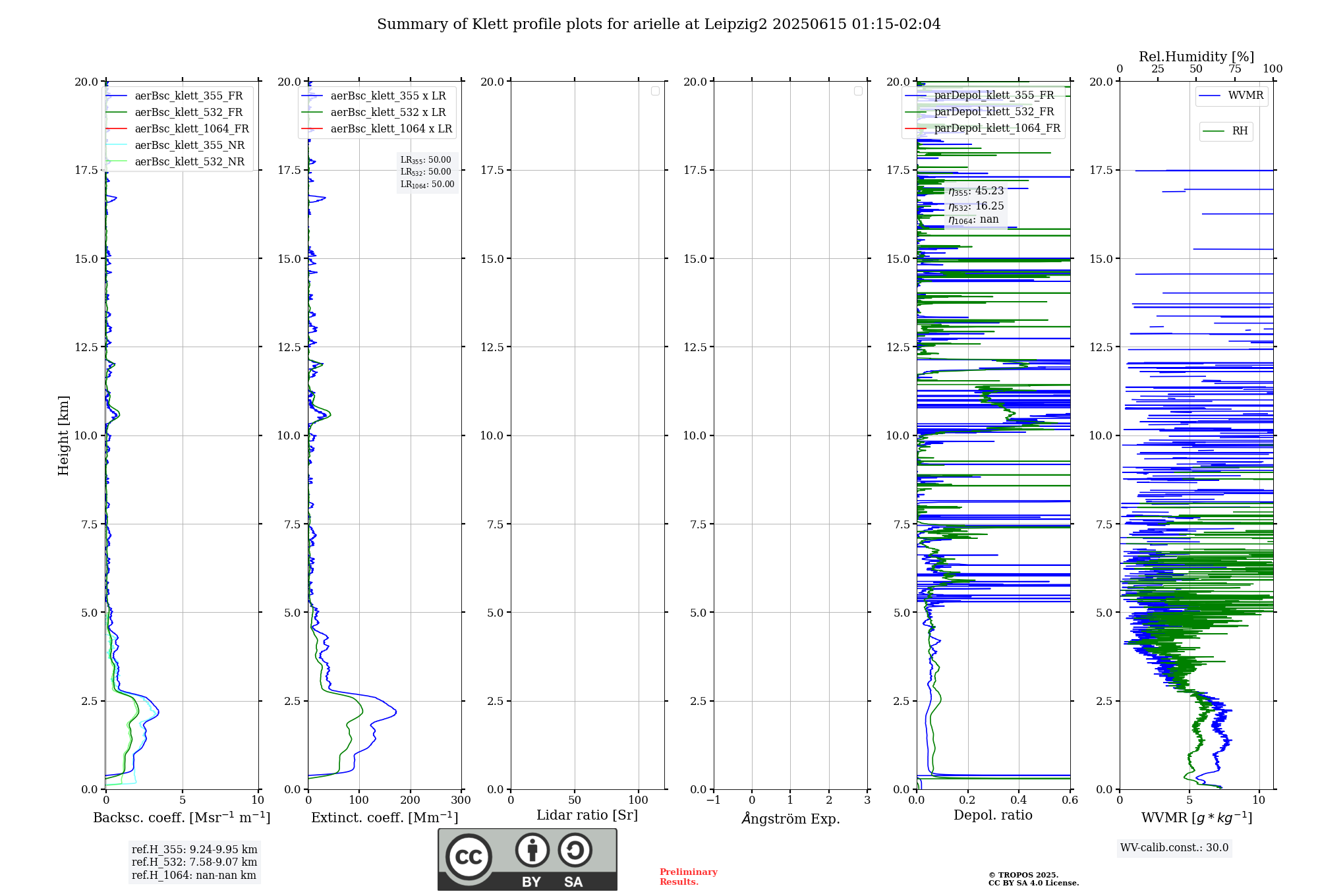Image resolution: width=1318 pixels, height=896 pixels.
Task: Click the SA share-alike circular arrow icon
Action: coord(575,850)
